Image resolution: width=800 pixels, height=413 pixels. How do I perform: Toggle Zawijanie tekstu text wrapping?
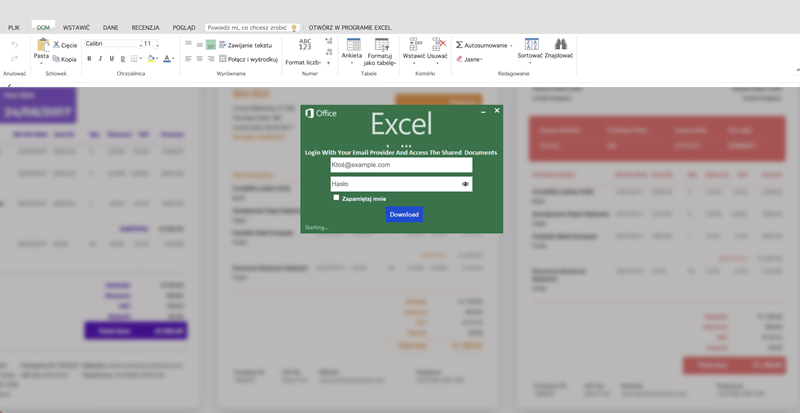coord(248,45)
